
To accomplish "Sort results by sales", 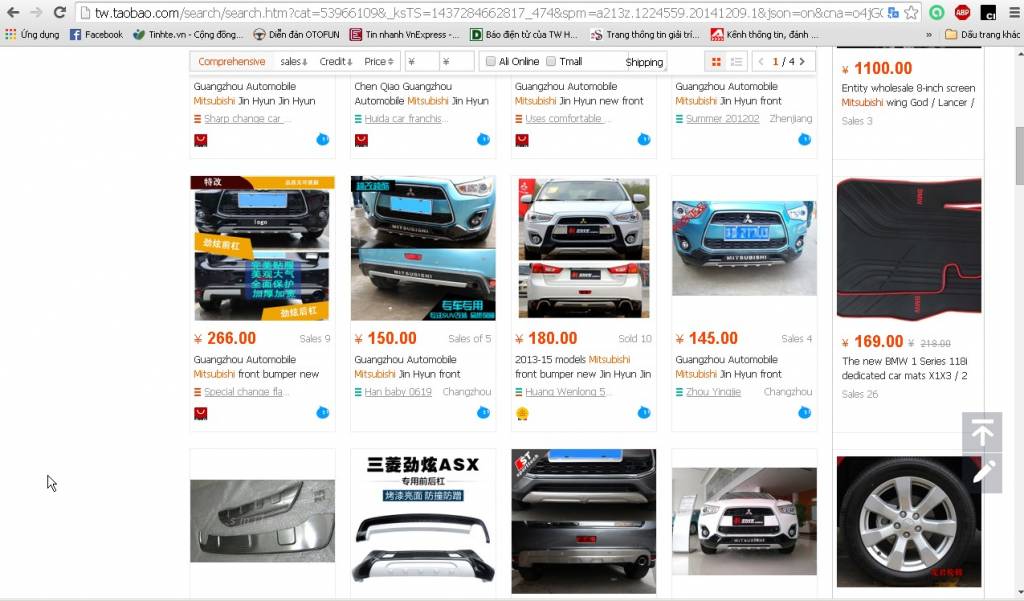I will point(294,61).
